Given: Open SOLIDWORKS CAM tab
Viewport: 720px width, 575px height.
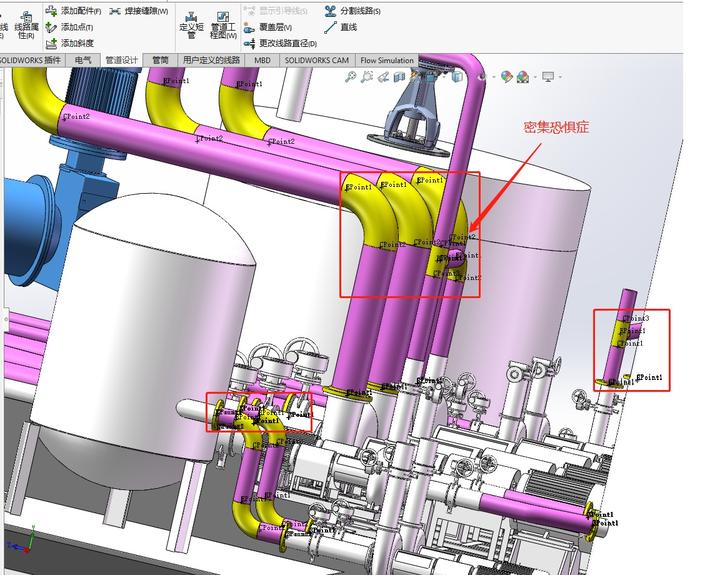Looking at the screenshot, I should (x=316, y=60).
